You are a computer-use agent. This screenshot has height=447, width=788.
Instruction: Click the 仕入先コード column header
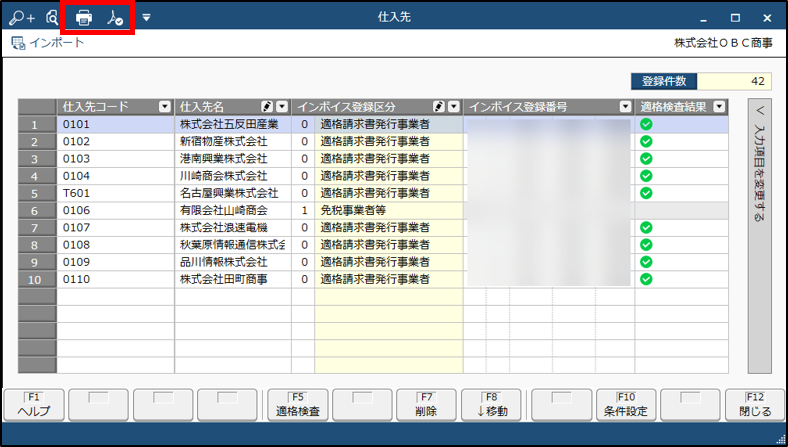coord(115,107)
